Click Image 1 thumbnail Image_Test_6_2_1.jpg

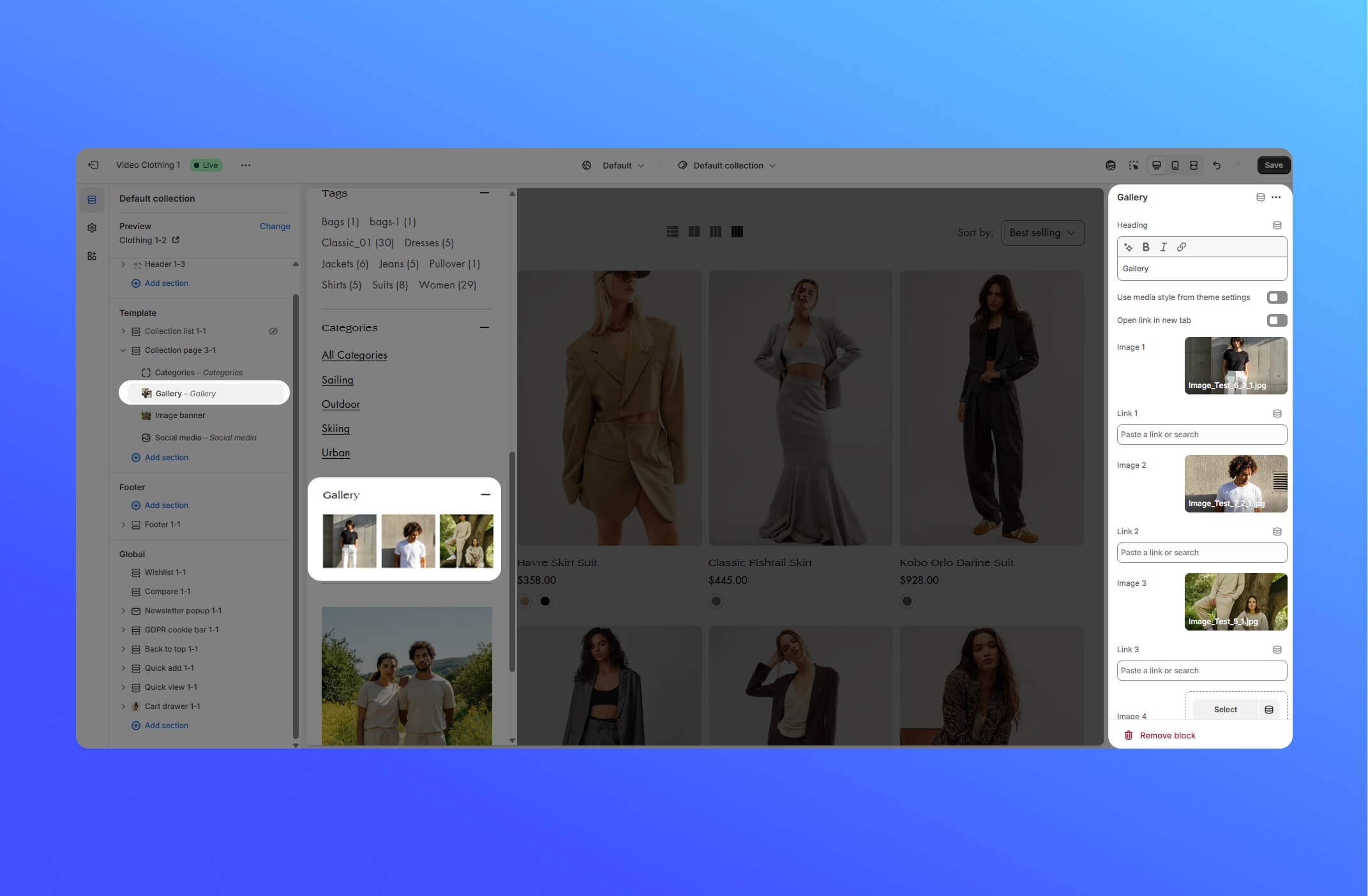pyautogui.click(x=1235, y=366)
